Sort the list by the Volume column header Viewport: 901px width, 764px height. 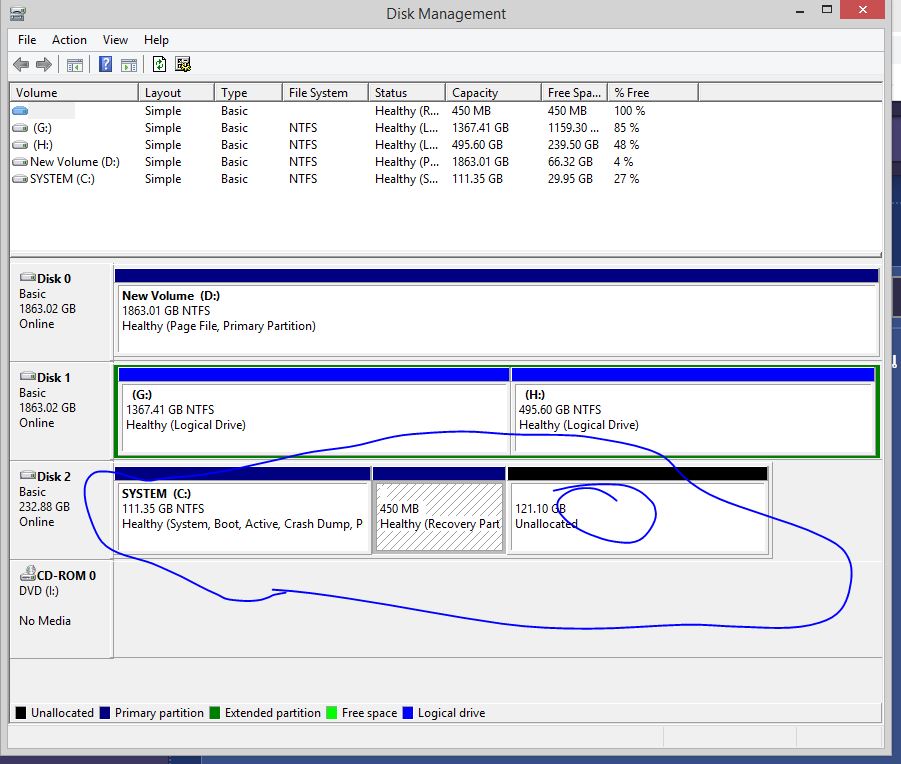pyautogui.click(x=74, y=92)
